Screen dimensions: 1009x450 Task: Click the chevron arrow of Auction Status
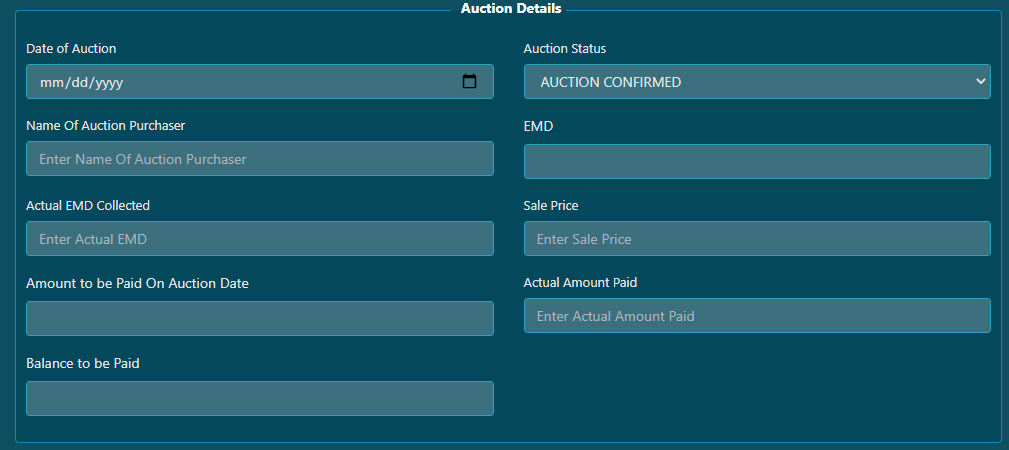980,82
